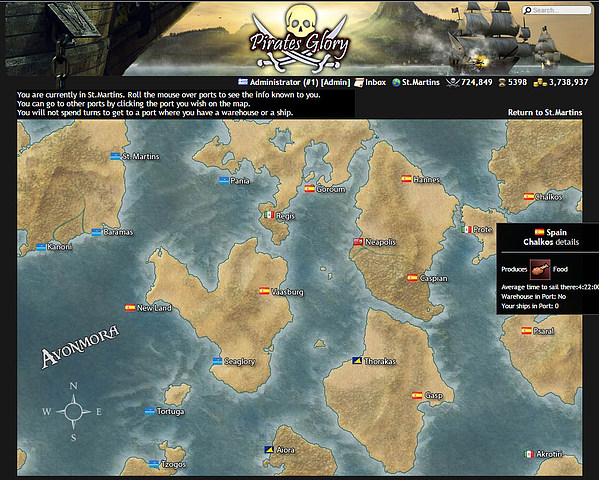
Task: Click the Inbox envelope icon
Action: (359, 82)
